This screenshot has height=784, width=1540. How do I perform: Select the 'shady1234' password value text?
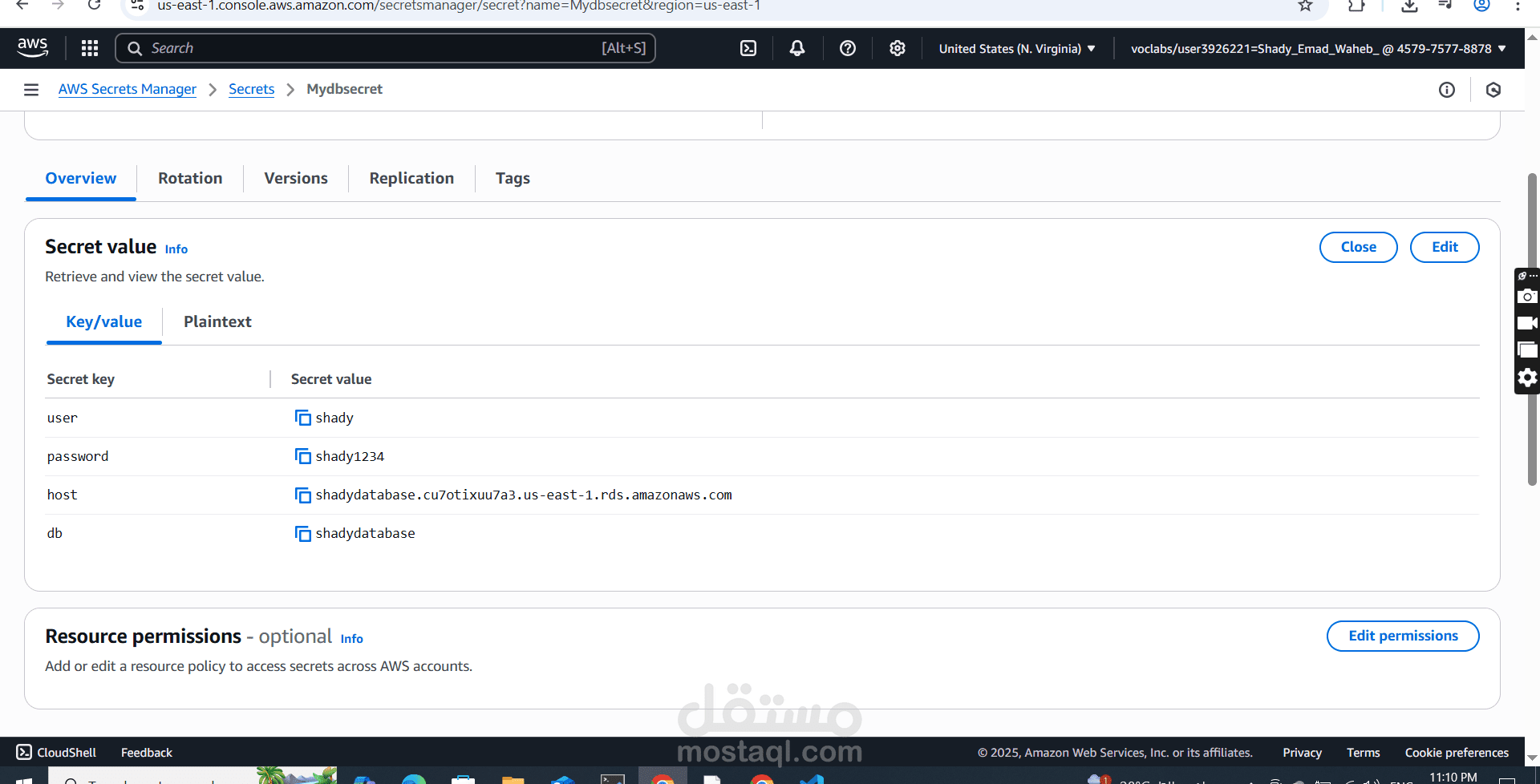click(x=350, y=456)
